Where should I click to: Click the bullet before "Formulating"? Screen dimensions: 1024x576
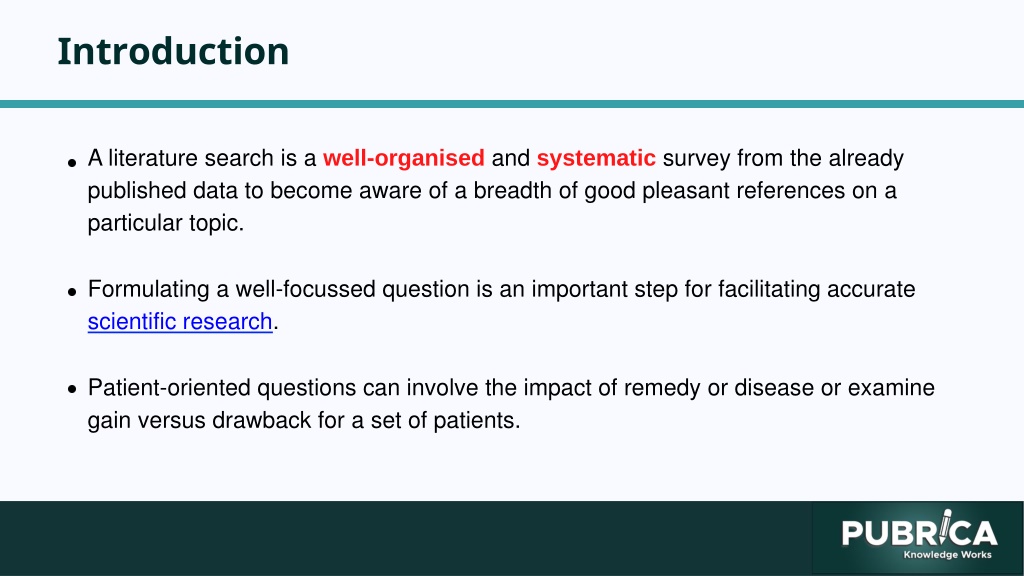pyautogui.click(x=72, y=292)
